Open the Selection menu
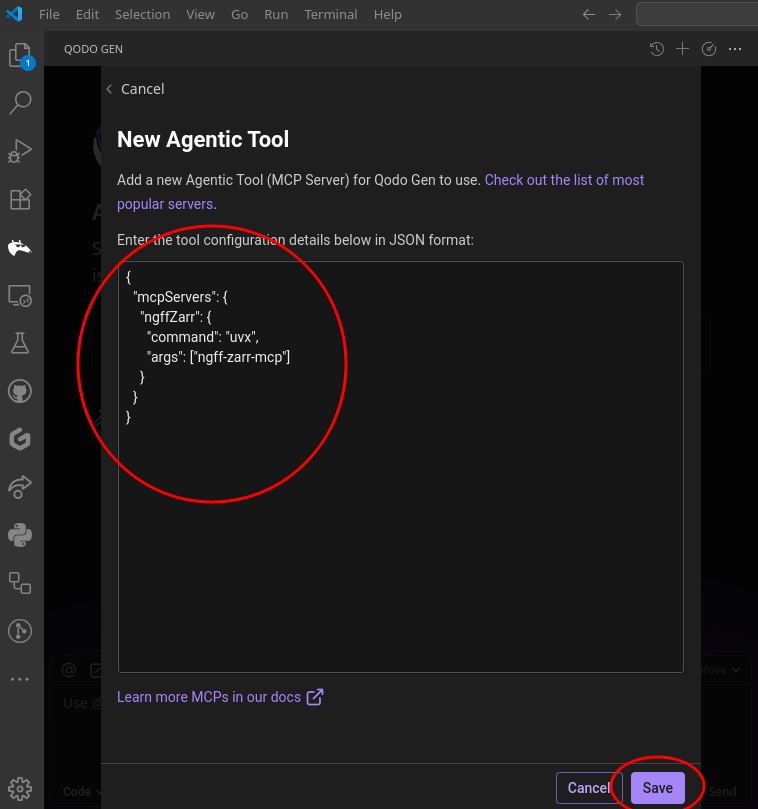Viewport: 758px width, 809px height. click(x=142, y=14)
